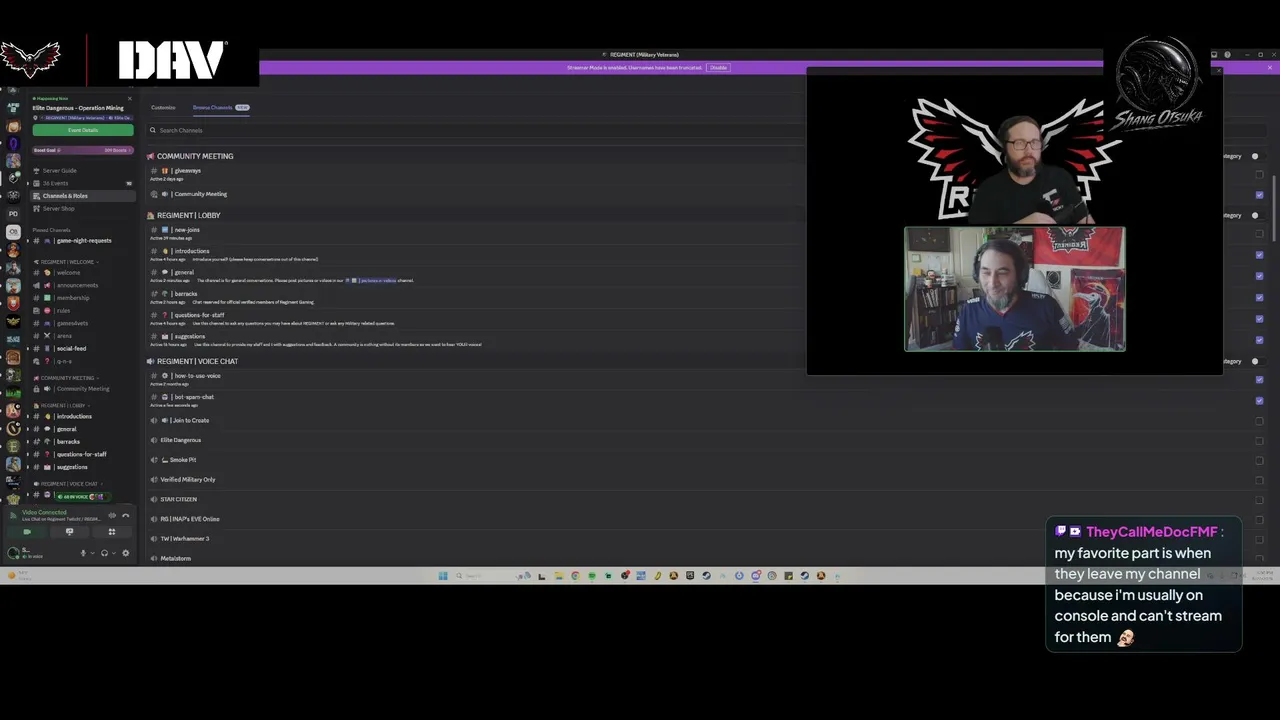
Task: Collapse REGIMENT | WELCOME category in sidebar
Action: (x=67, y=262)
